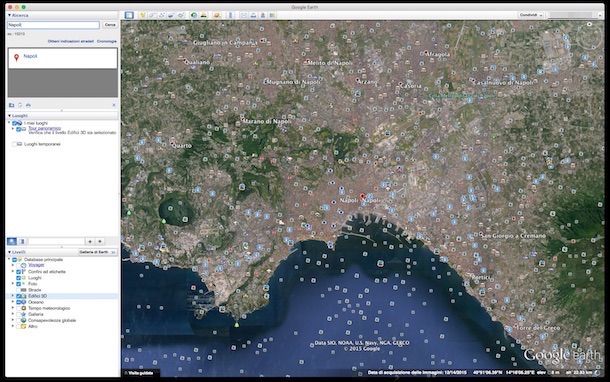Click the last arrow button right of the Luoghi slider
This screenshot has height=382, width=610.
(100, 241)
